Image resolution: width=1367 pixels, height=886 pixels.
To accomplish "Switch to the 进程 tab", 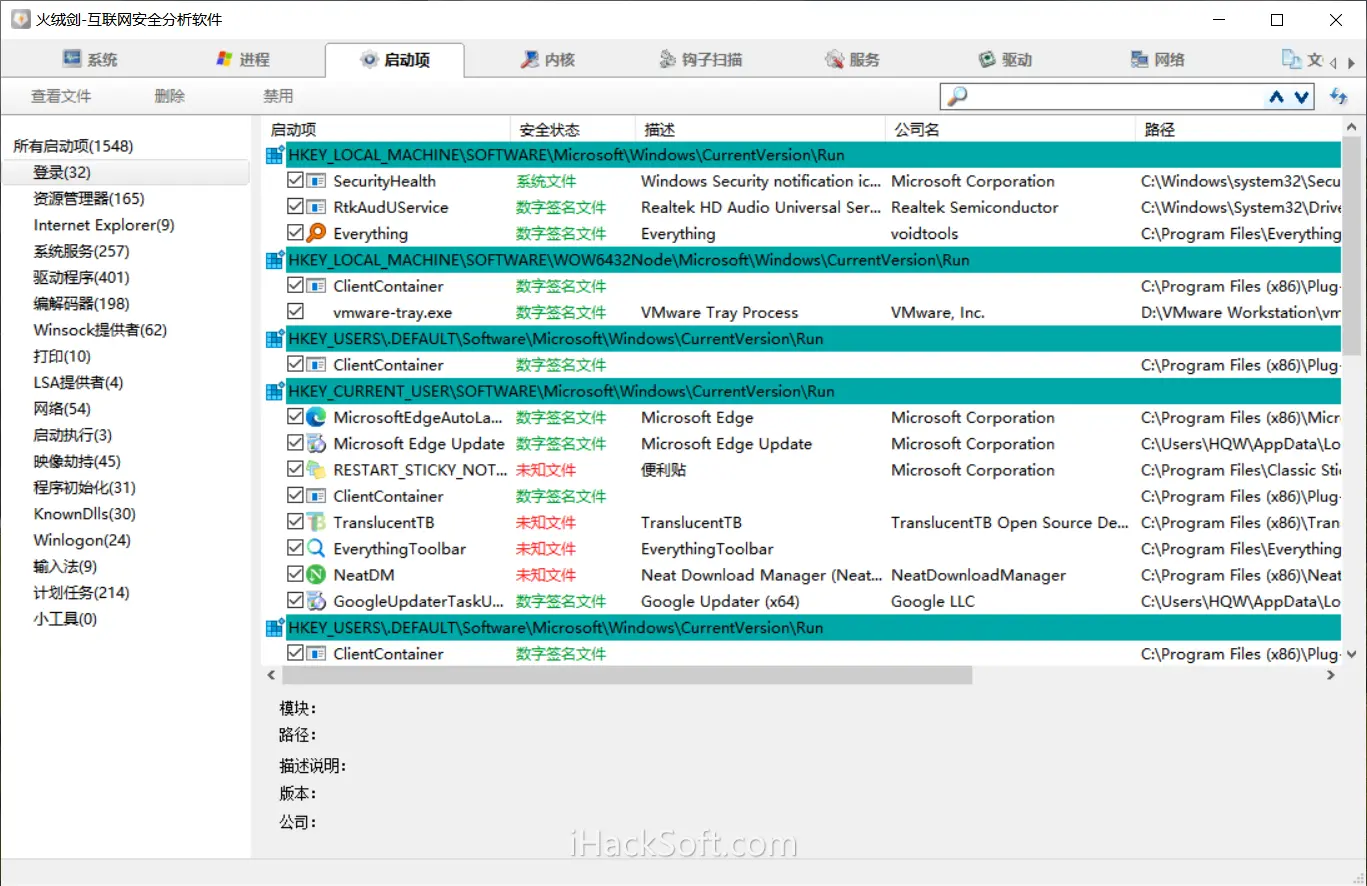I will pyautogui.click(x=243, y=60).
